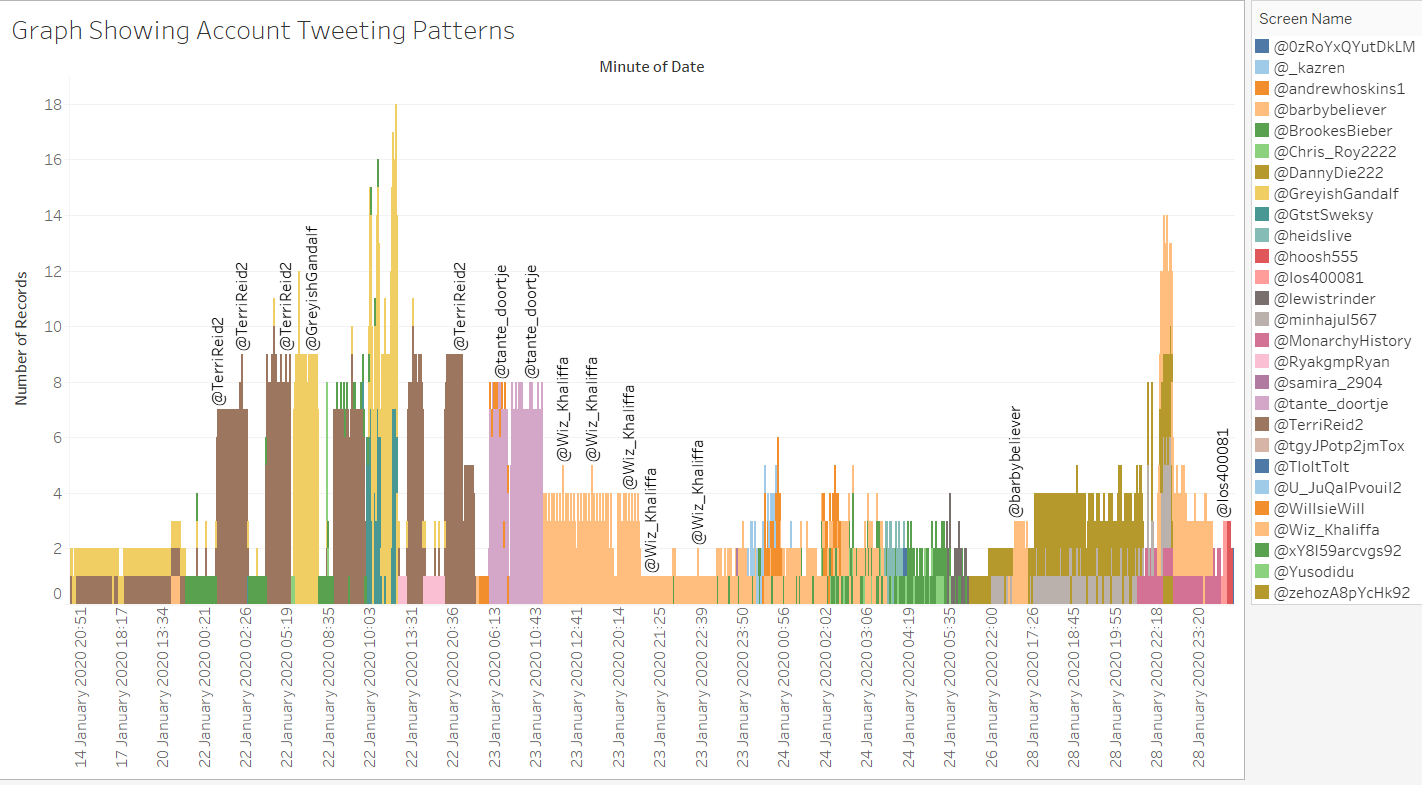This screenshot has height=785, width=1422.
Task: Click the chart title text
Action: pyautogui.click(x=263, y=31)
